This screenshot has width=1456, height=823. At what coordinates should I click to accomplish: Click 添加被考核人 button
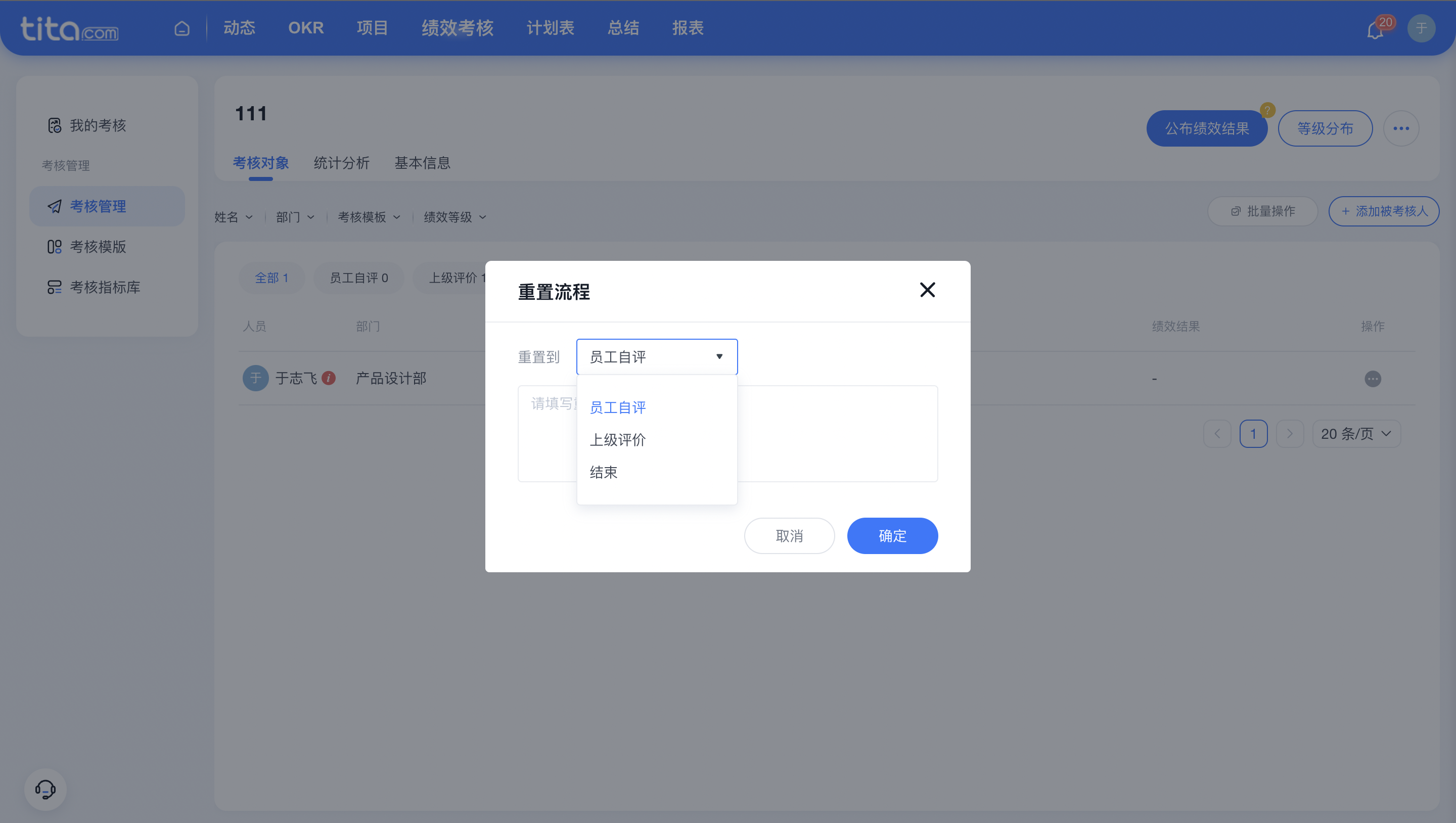(x=1383, y=211)
